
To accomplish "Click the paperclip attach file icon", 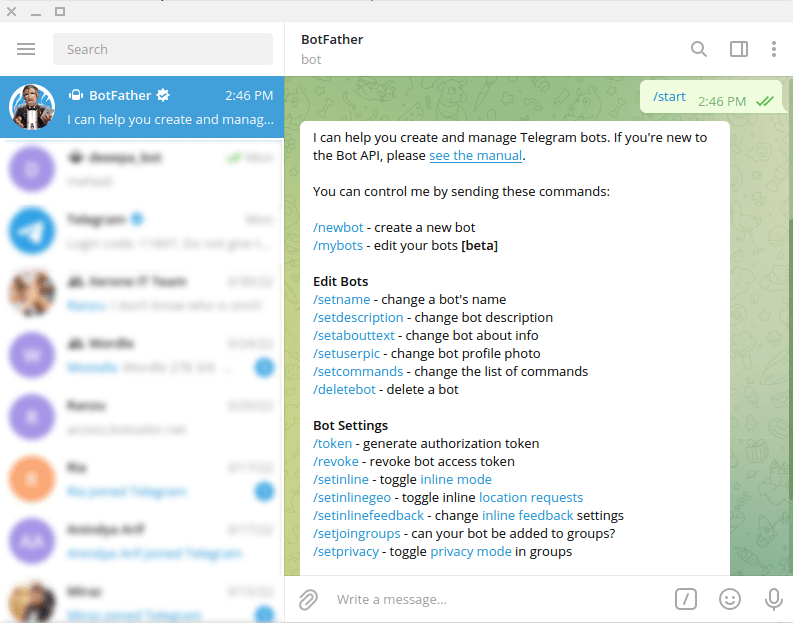I will 308,599.
